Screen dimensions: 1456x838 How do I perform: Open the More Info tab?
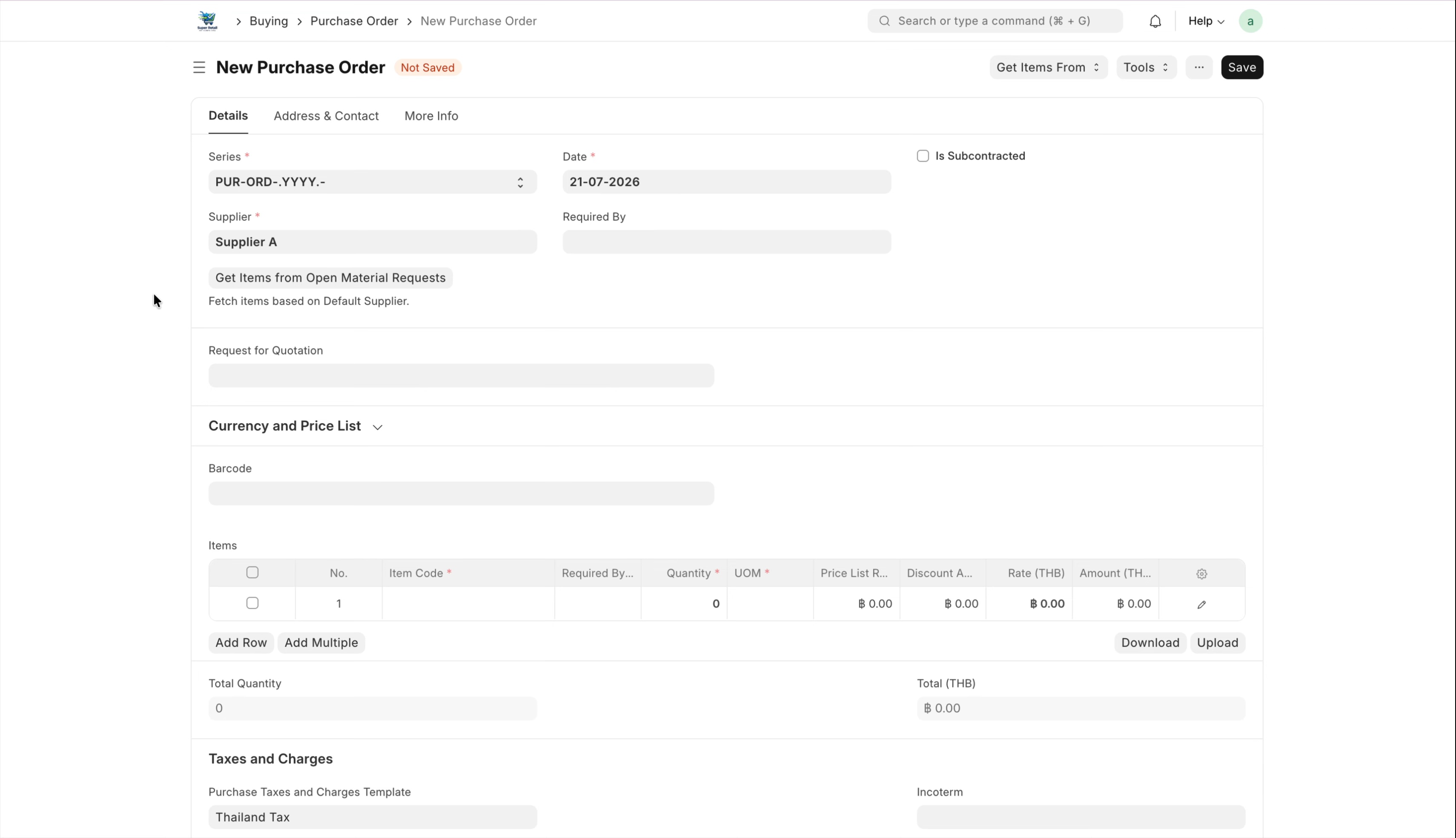431,116
